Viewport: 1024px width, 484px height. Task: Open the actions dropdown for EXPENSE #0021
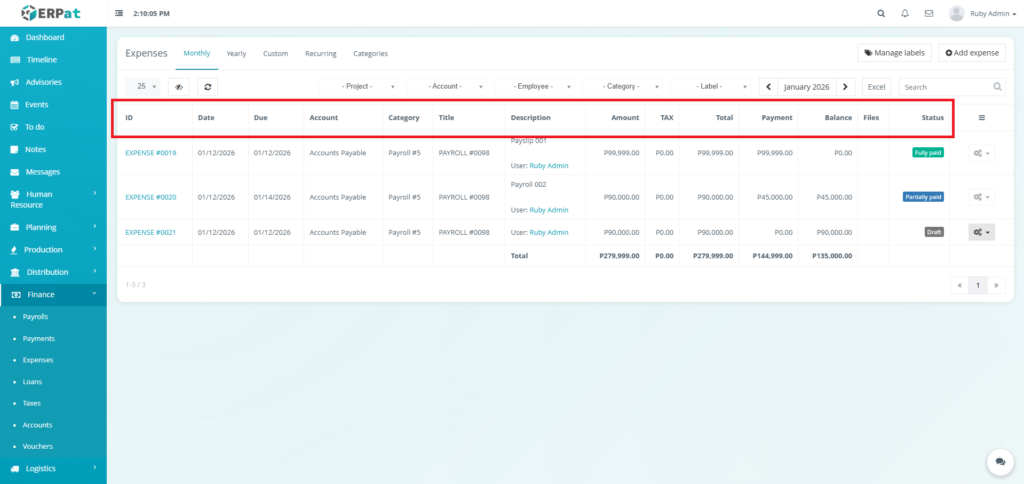coord(981,232)
